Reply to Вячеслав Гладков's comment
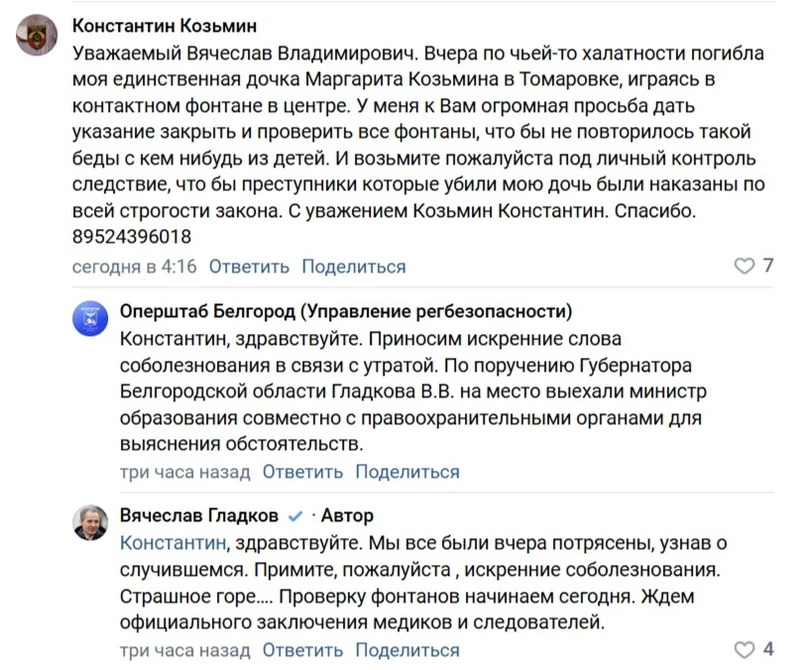Image resolution: width=800 pixels, height=670 pixels. 303,650
